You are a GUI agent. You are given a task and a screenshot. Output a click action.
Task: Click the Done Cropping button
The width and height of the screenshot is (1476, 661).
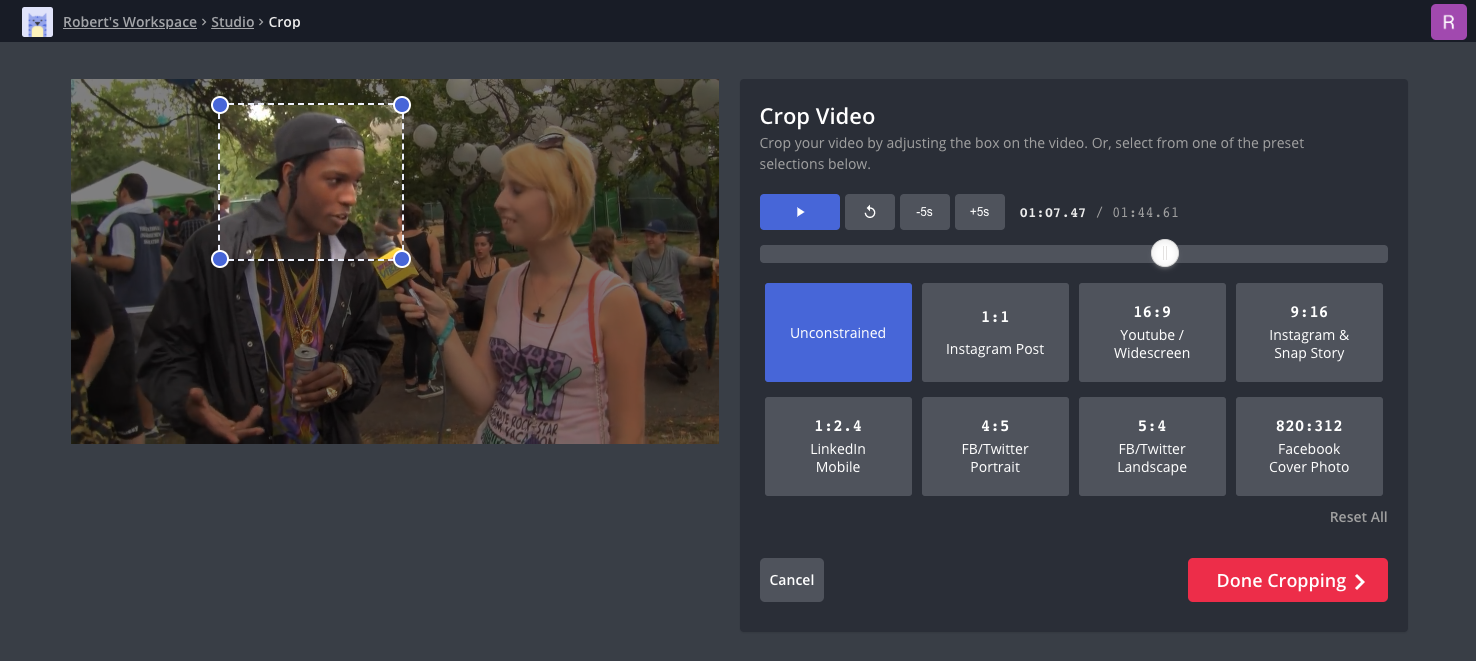click(x=1287, y=580)
